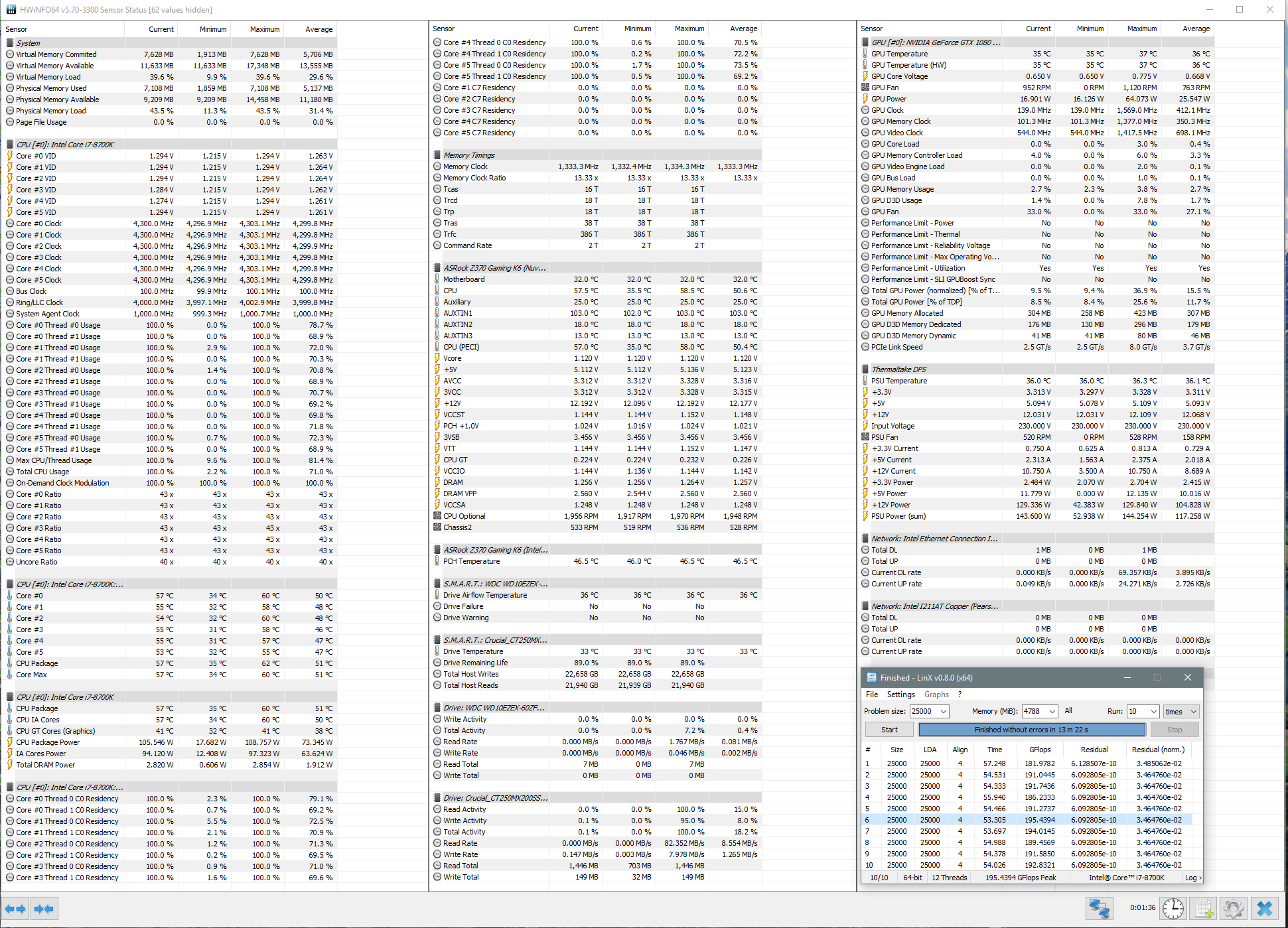Click the Log expander in status bar

[x=1193, y=878]
